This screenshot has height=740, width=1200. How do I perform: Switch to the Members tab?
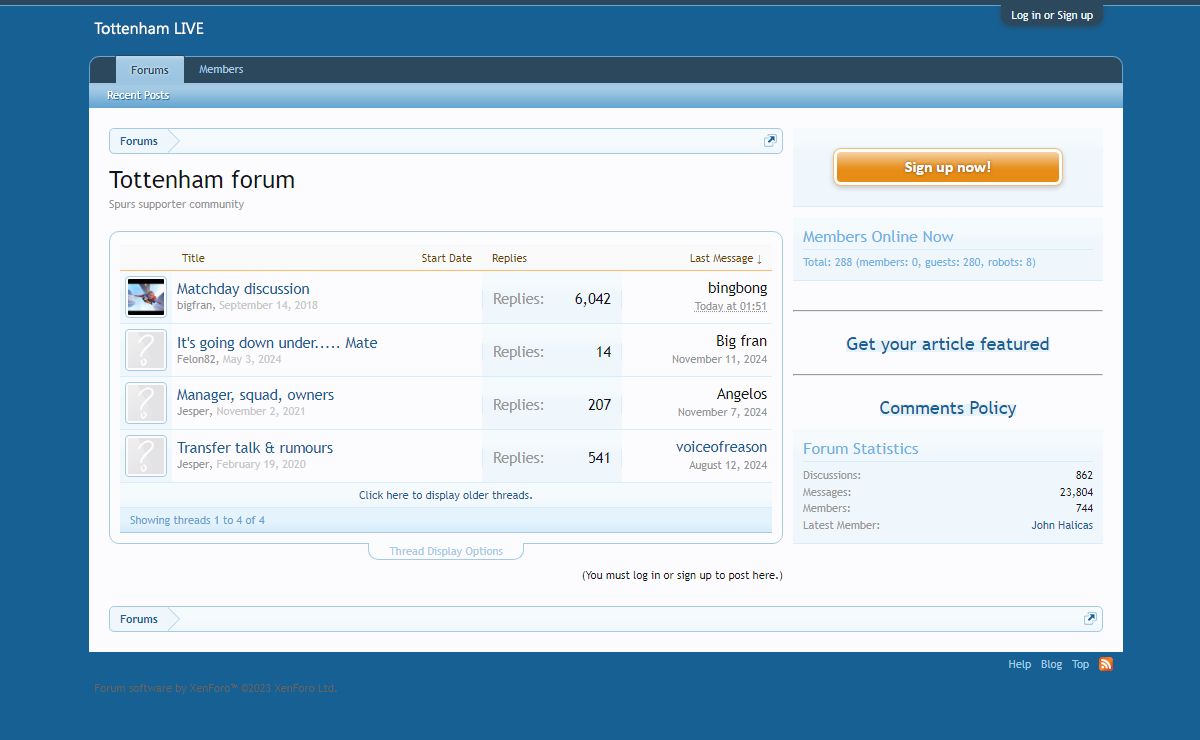[221, 69]
